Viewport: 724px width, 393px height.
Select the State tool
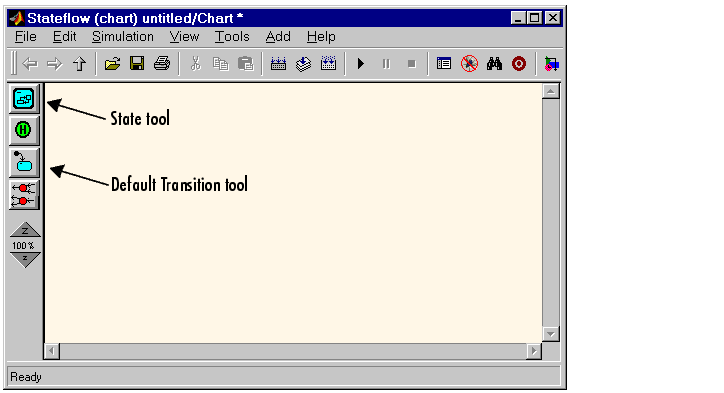pyautogui.click(x=24, y=98)
